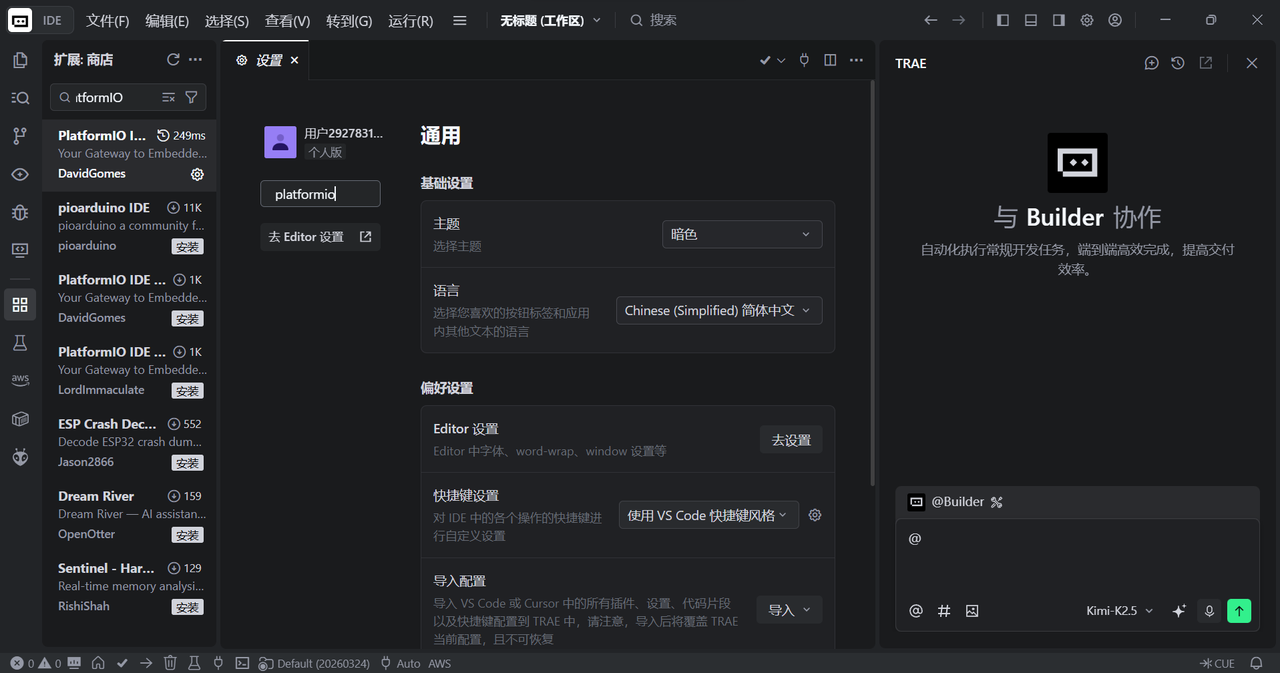
Task: Expand checkmark dropdown arrow in editor toolbar
Action: point(781,60)
